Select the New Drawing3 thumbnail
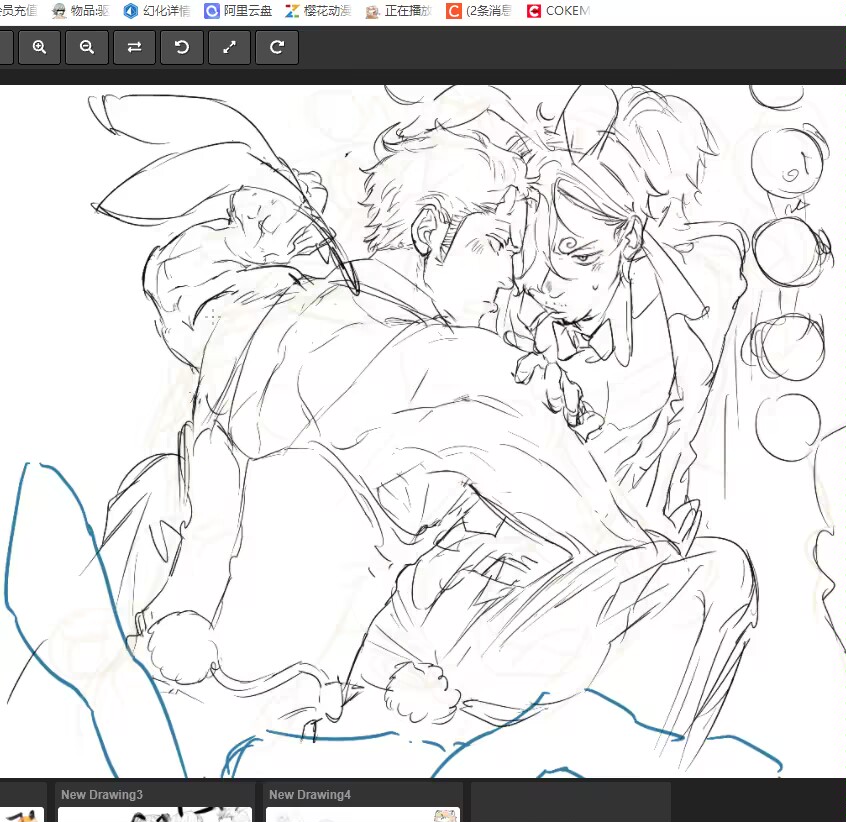846x822 pixels. pos(154,802)
